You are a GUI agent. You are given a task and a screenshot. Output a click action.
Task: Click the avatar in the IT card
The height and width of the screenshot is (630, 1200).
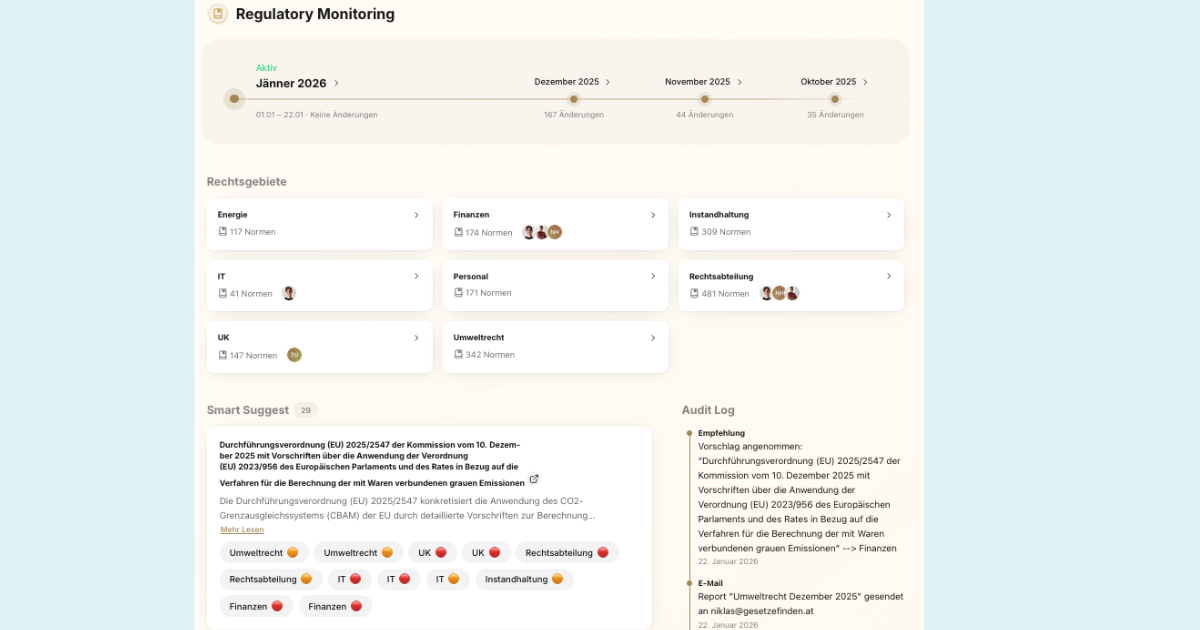(289, 293)
